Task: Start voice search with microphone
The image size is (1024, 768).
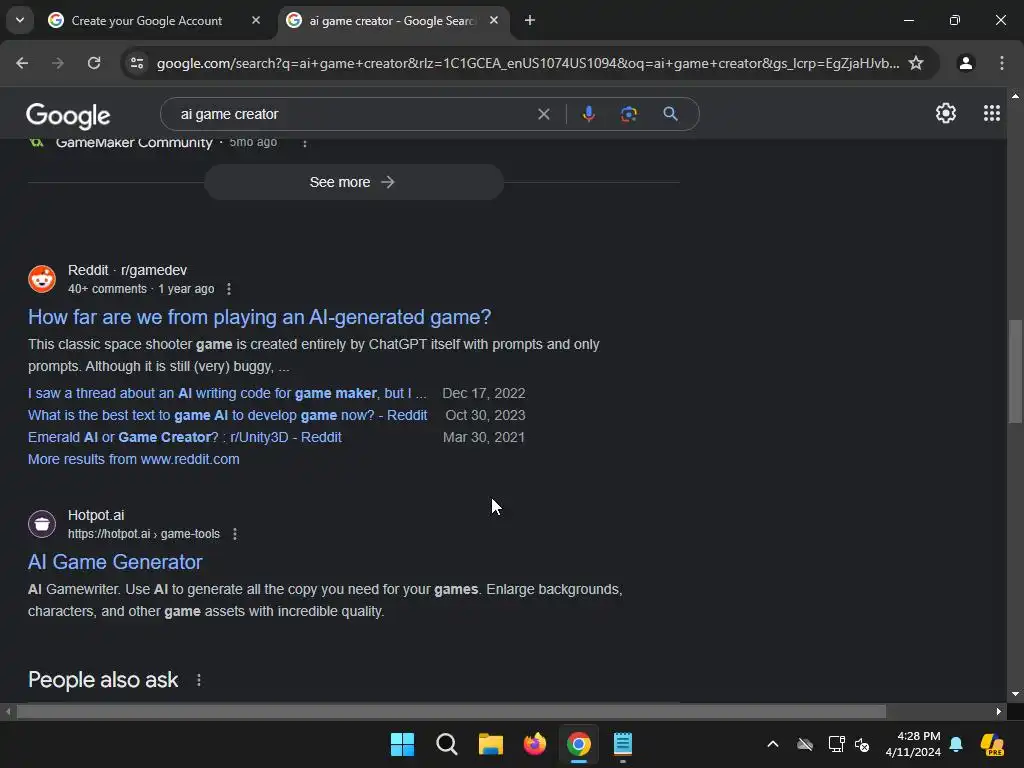Action: [588, 114]
